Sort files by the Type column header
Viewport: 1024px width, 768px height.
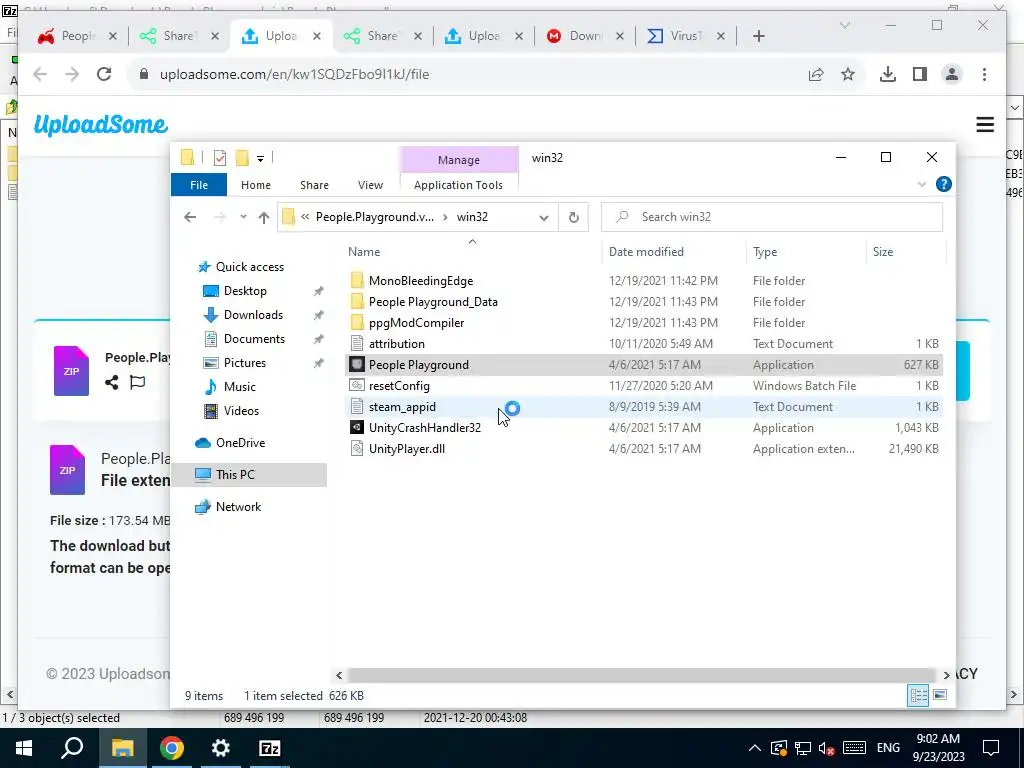pos(765,251)
